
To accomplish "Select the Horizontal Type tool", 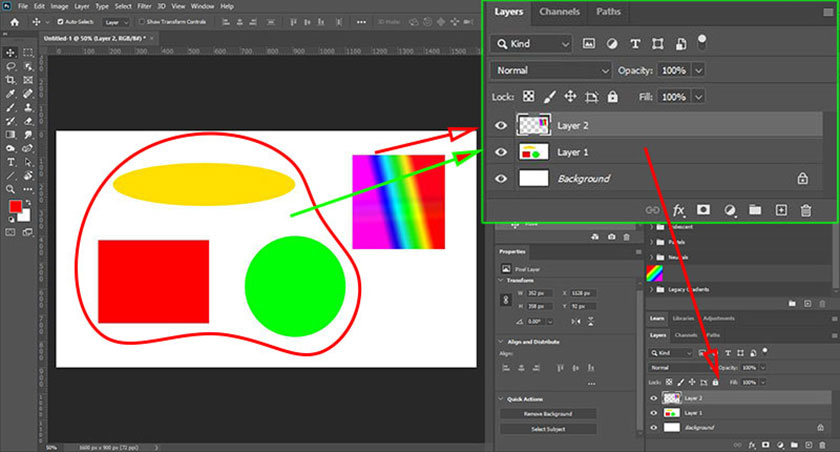I will [10, 162].
